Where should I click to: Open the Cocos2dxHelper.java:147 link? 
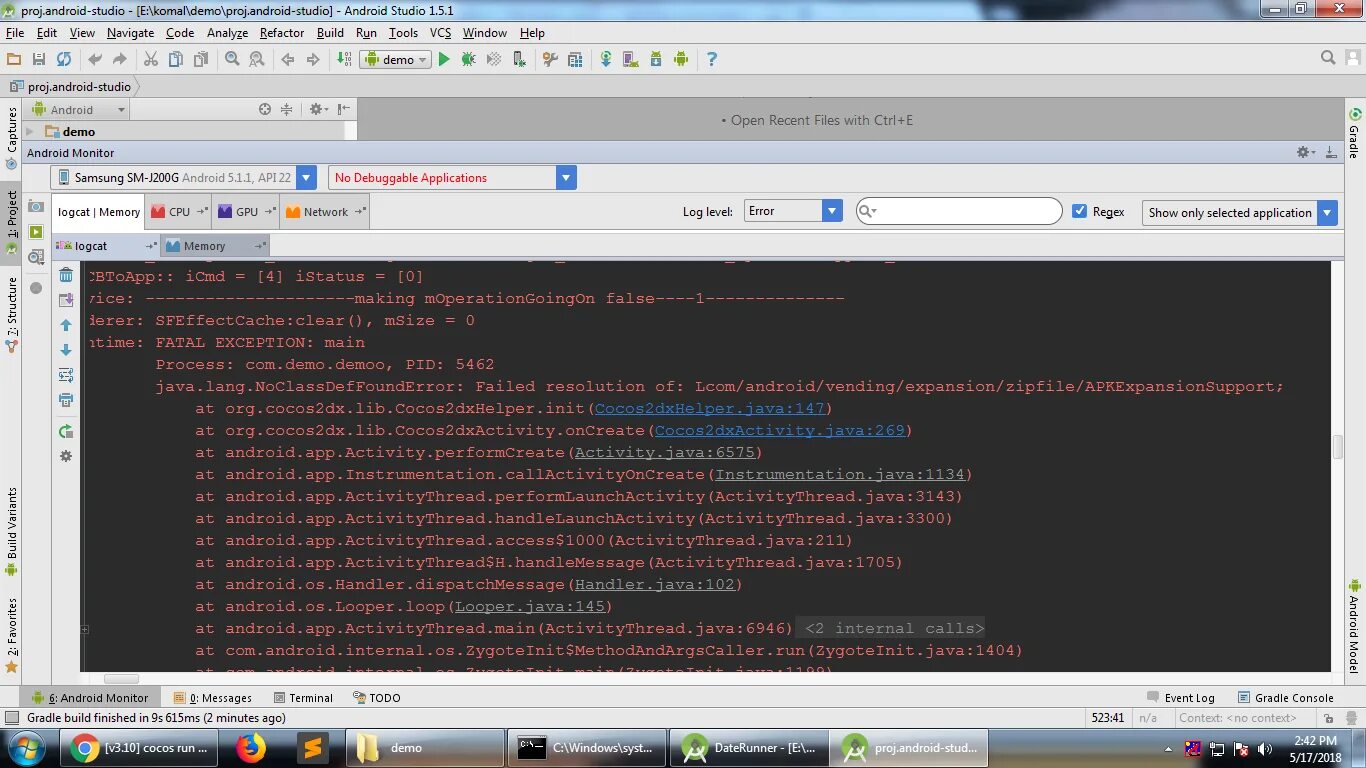pyautogui.click(x=709, y=409)
